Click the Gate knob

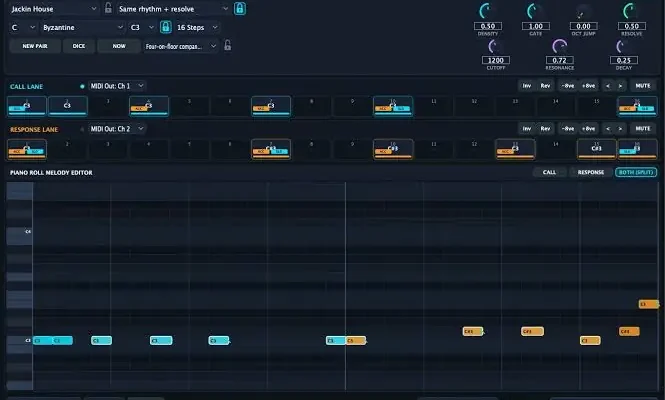coord(535,11)
